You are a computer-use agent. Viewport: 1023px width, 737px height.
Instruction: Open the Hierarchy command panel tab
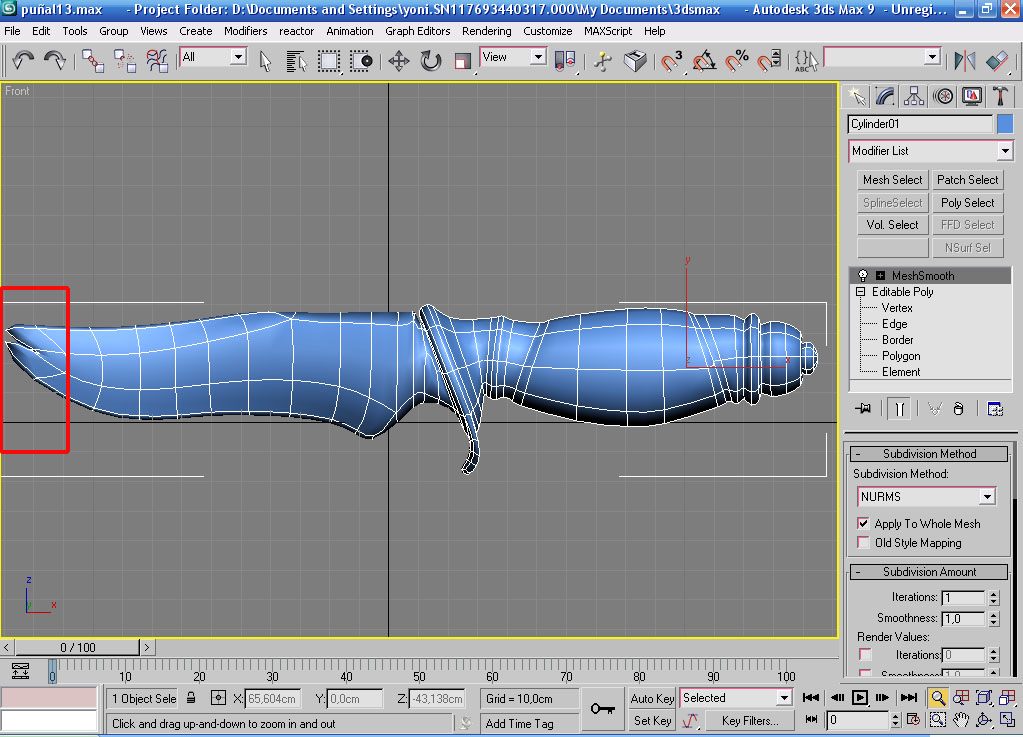point(913,96)
